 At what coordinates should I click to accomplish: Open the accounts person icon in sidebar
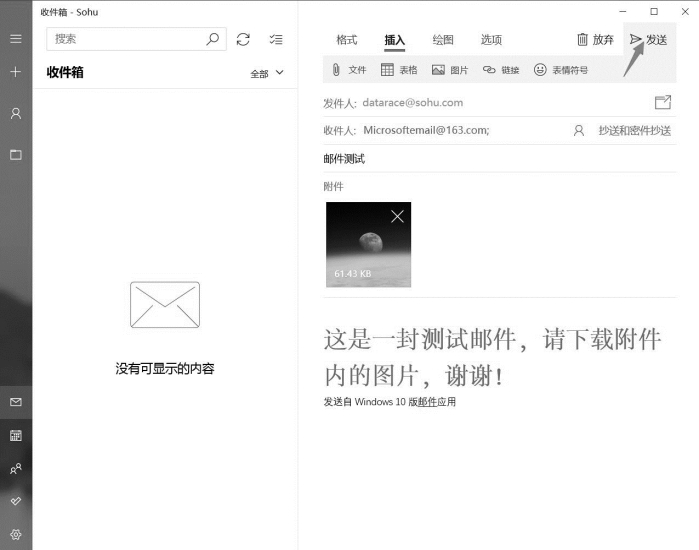16,114
